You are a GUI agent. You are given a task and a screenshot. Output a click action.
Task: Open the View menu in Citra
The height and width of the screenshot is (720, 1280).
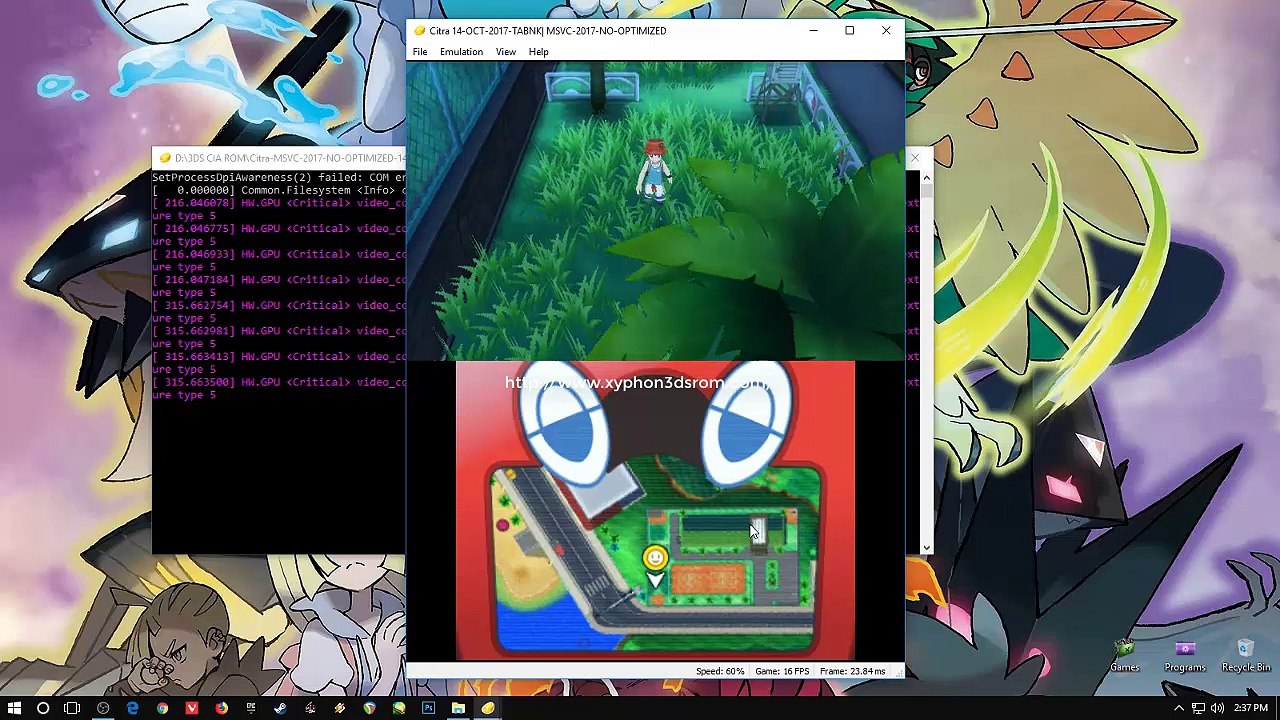[506, 52]
